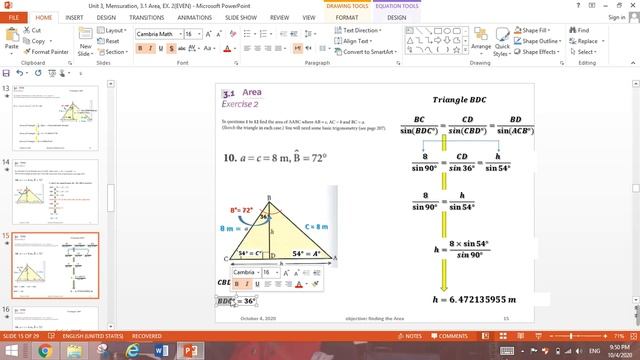Image resolution: width=640 pixels, height=360 pixels.
Task: Apply bulleted list formatting
Action: coord(247,34)
